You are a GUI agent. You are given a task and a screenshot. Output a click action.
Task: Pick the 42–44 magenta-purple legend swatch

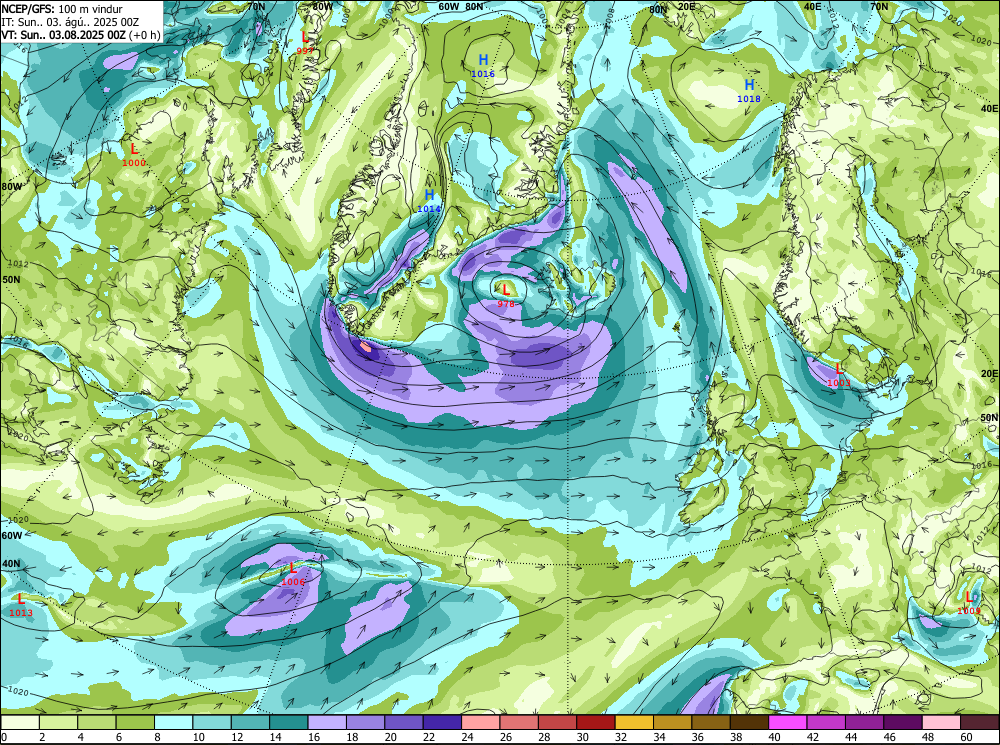pyautogui.click(x=827, y=722)
